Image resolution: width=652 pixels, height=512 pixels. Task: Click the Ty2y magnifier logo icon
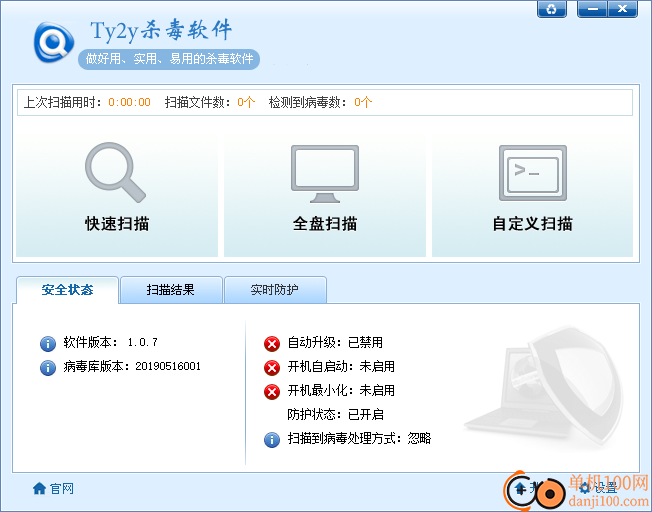[x=54, y=42]
